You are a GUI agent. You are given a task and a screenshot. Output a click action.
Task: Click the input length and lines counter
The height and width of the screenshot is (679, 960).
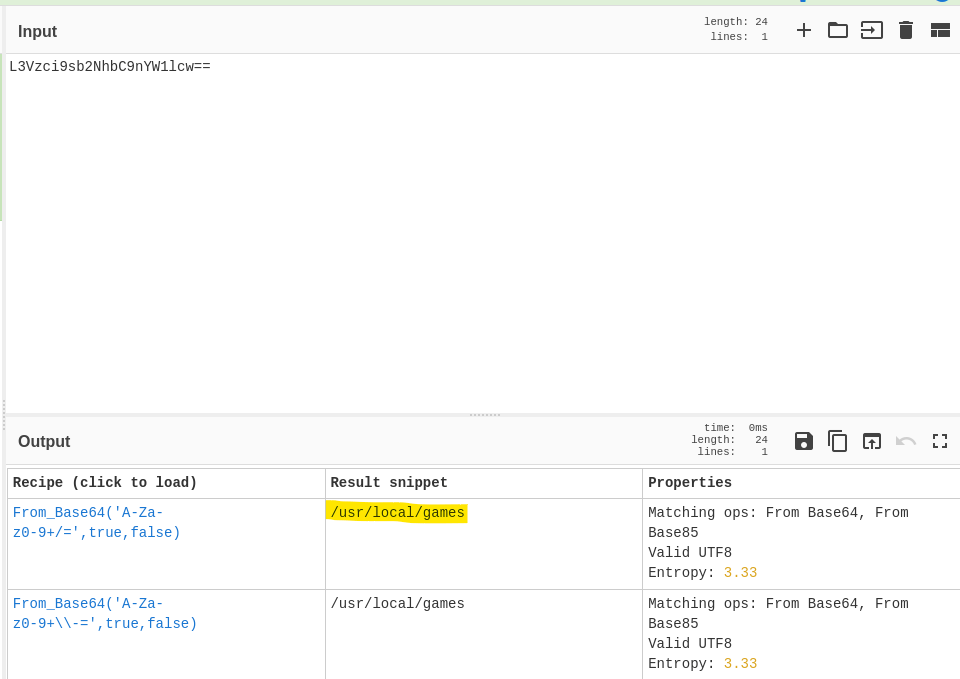735,30
